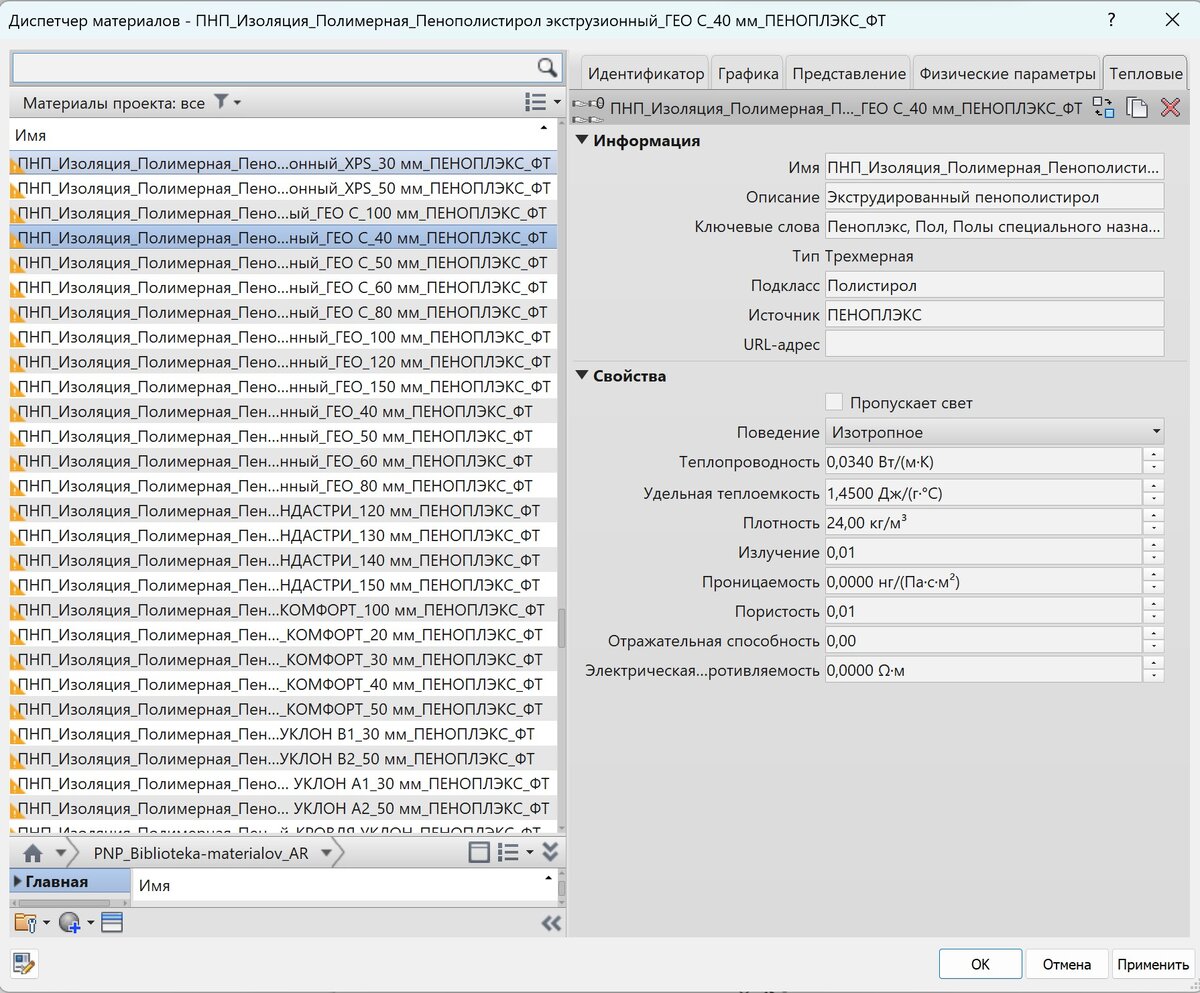The width and height of the screenshot is (1200, 993).
Task: Open the project materials filter funnel
Action: click(x=222, y=102)
